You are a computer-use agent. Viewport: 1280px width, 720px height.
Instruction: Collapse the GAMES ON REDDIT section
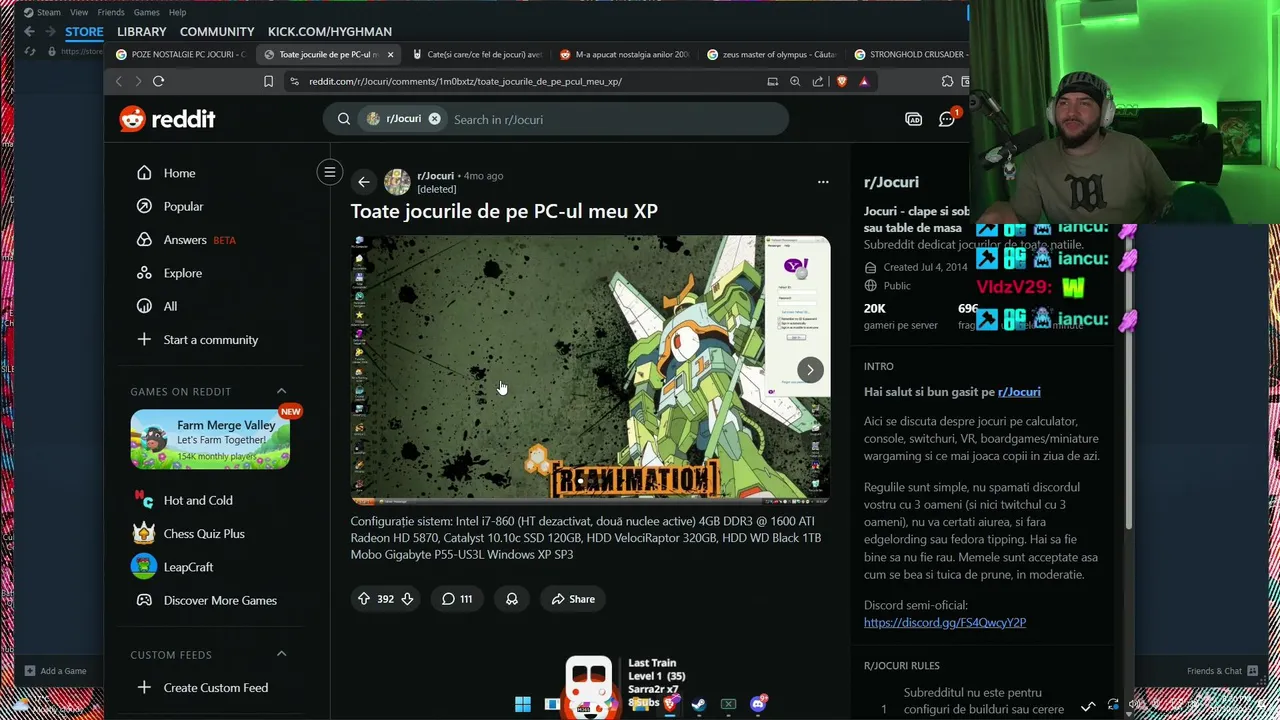(x=281, y=391)
